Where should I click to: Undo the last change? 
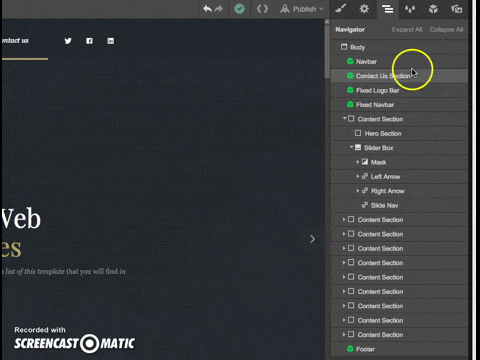[207, 9]
